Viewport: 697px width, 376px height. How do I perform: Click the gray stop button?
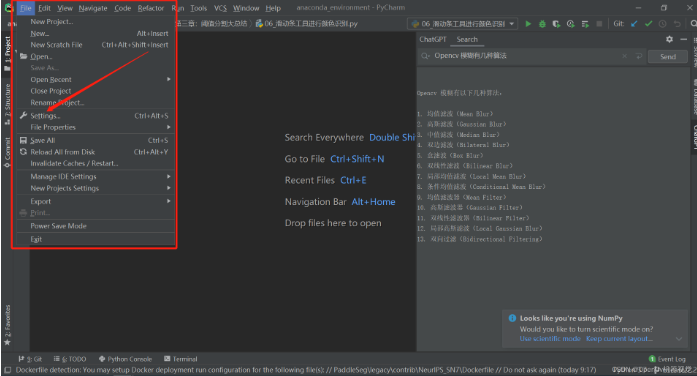(x=599, y=24)
